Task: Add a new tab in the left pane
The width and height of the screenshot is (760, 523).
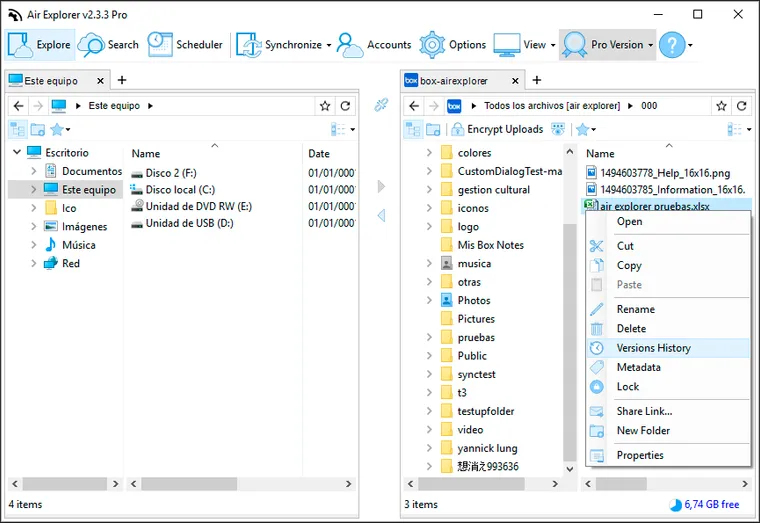Action: [x=122, y=80]
